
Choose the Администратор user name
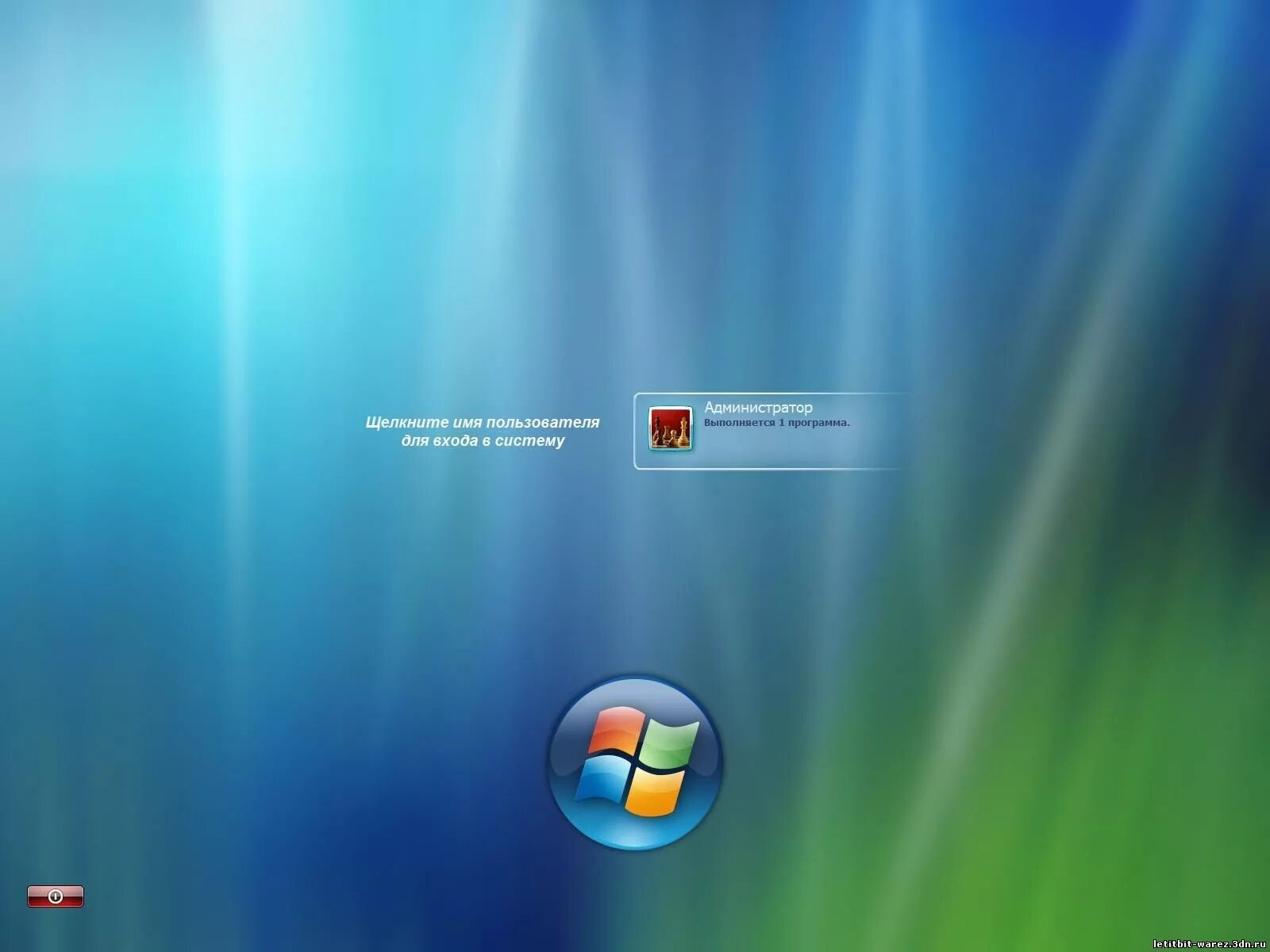coord(758,407)
